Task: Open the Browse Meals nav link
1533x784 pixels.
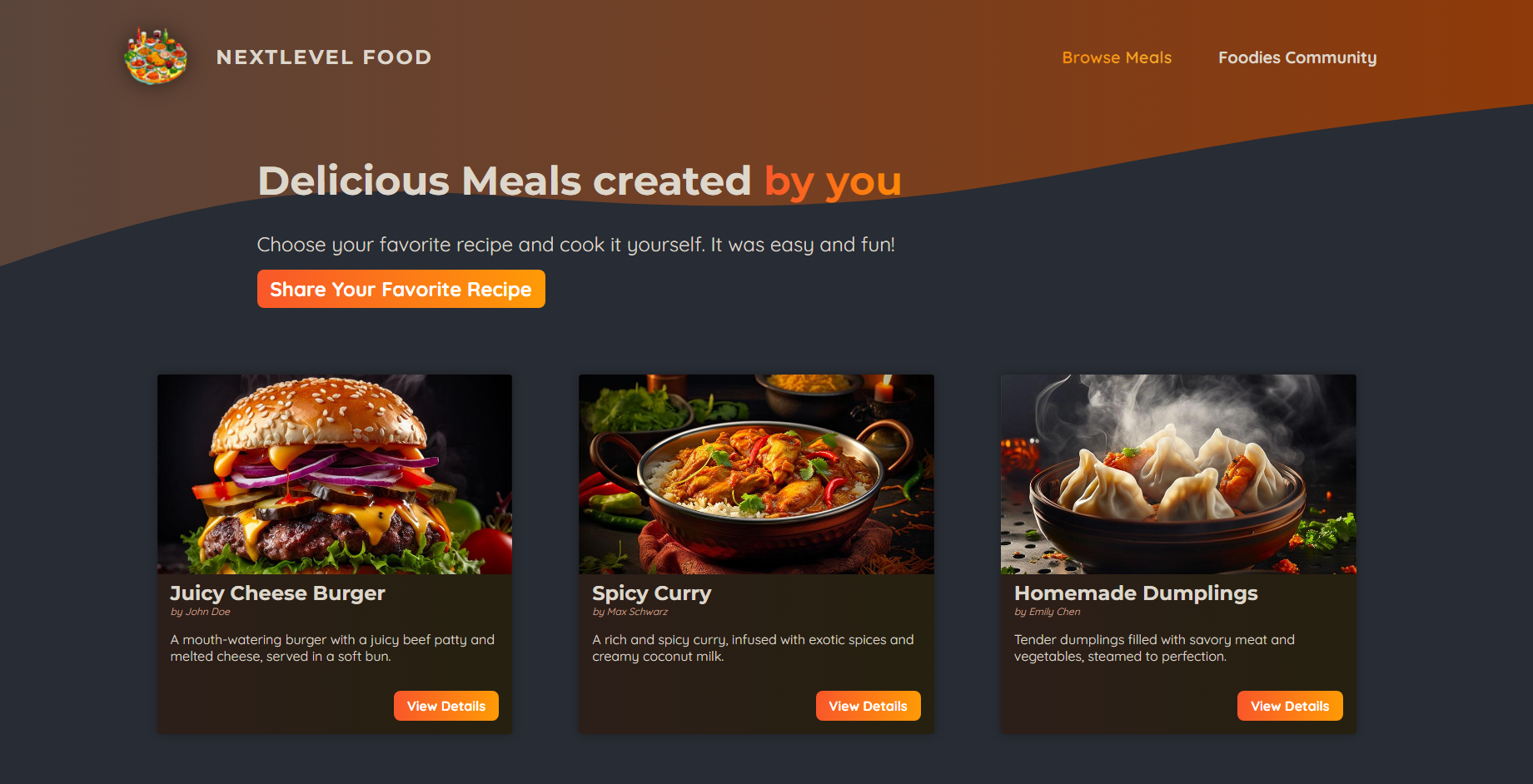Action: point(1117,57)
